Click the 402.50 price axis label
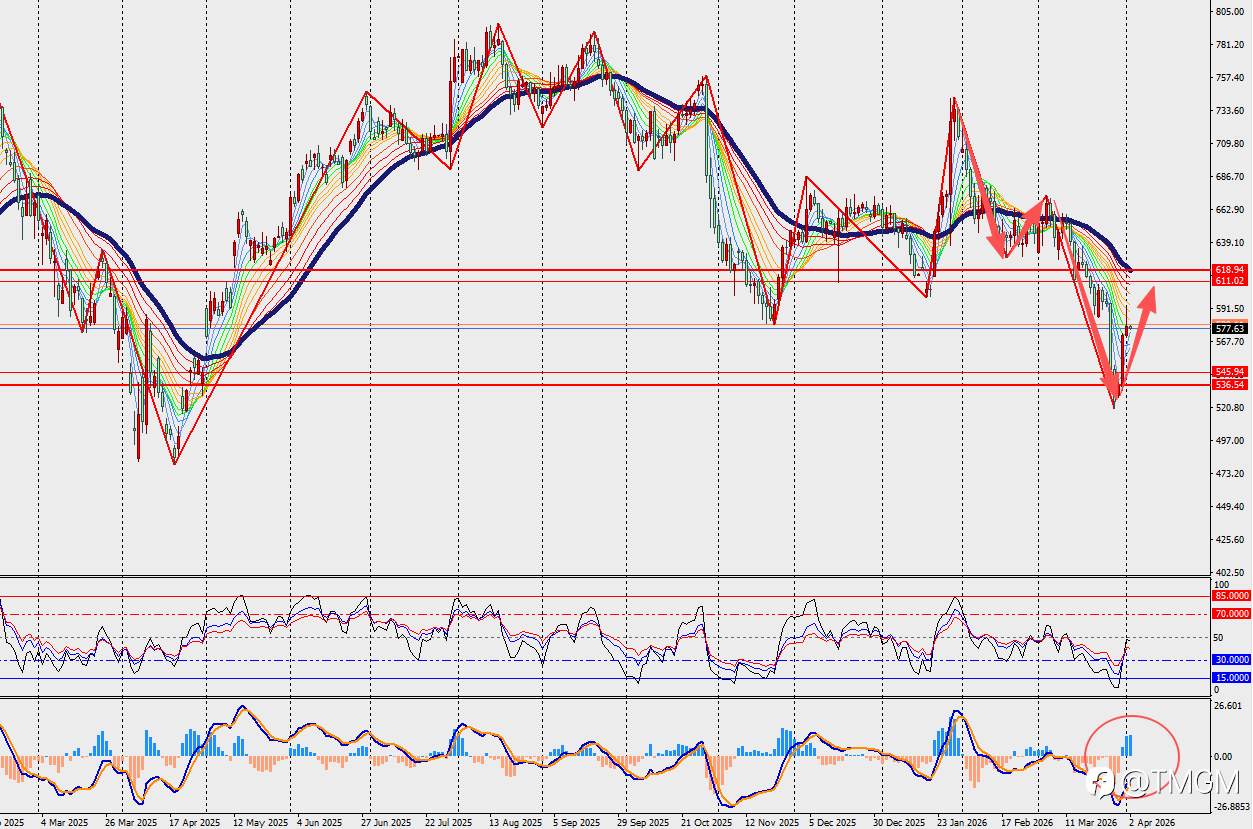The width and height of the screenshot is (1253, 829). tap(1229, 573)
